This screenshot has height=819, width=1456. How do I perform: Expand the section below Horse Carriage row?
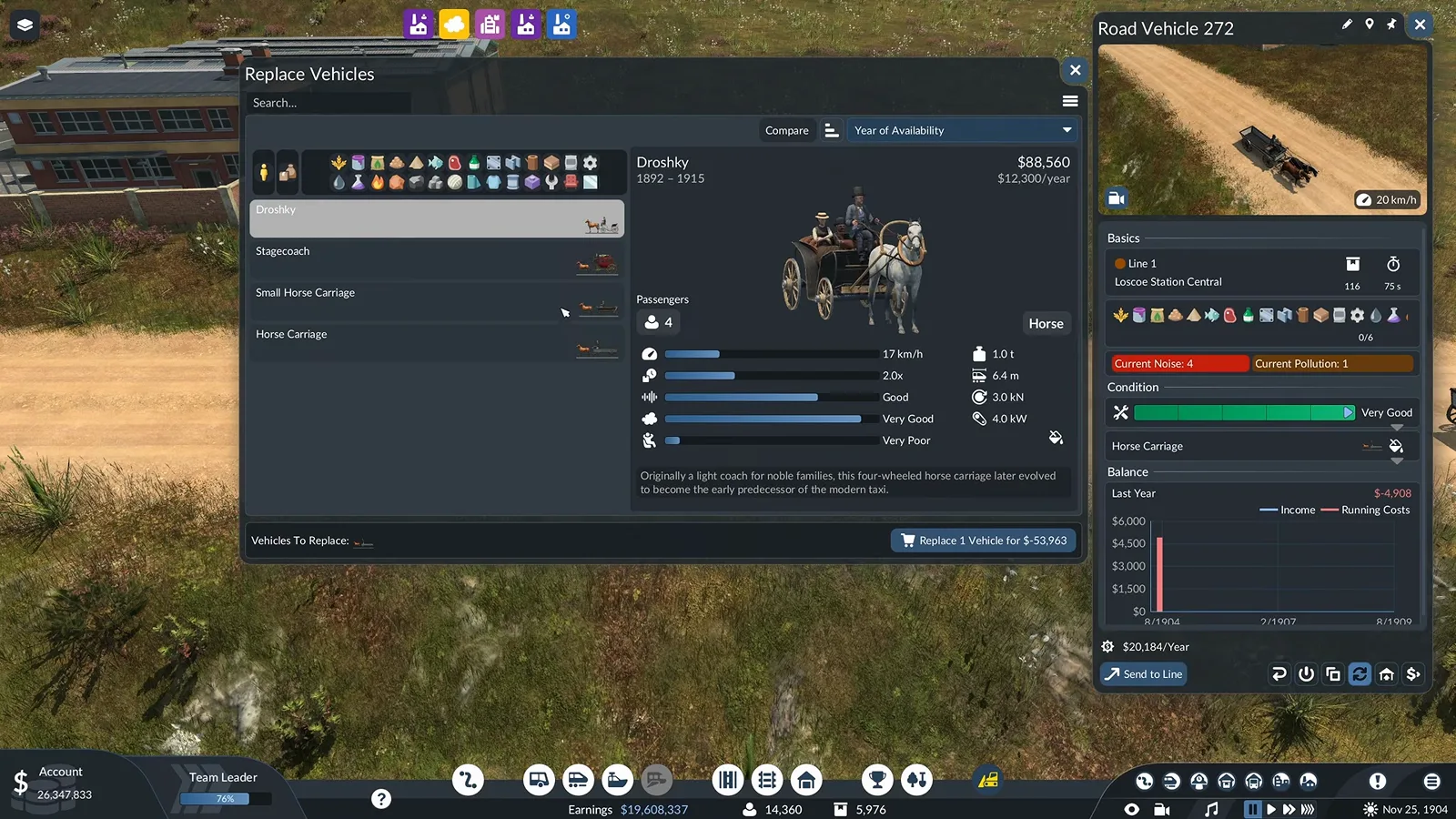tap(1397, 461)
